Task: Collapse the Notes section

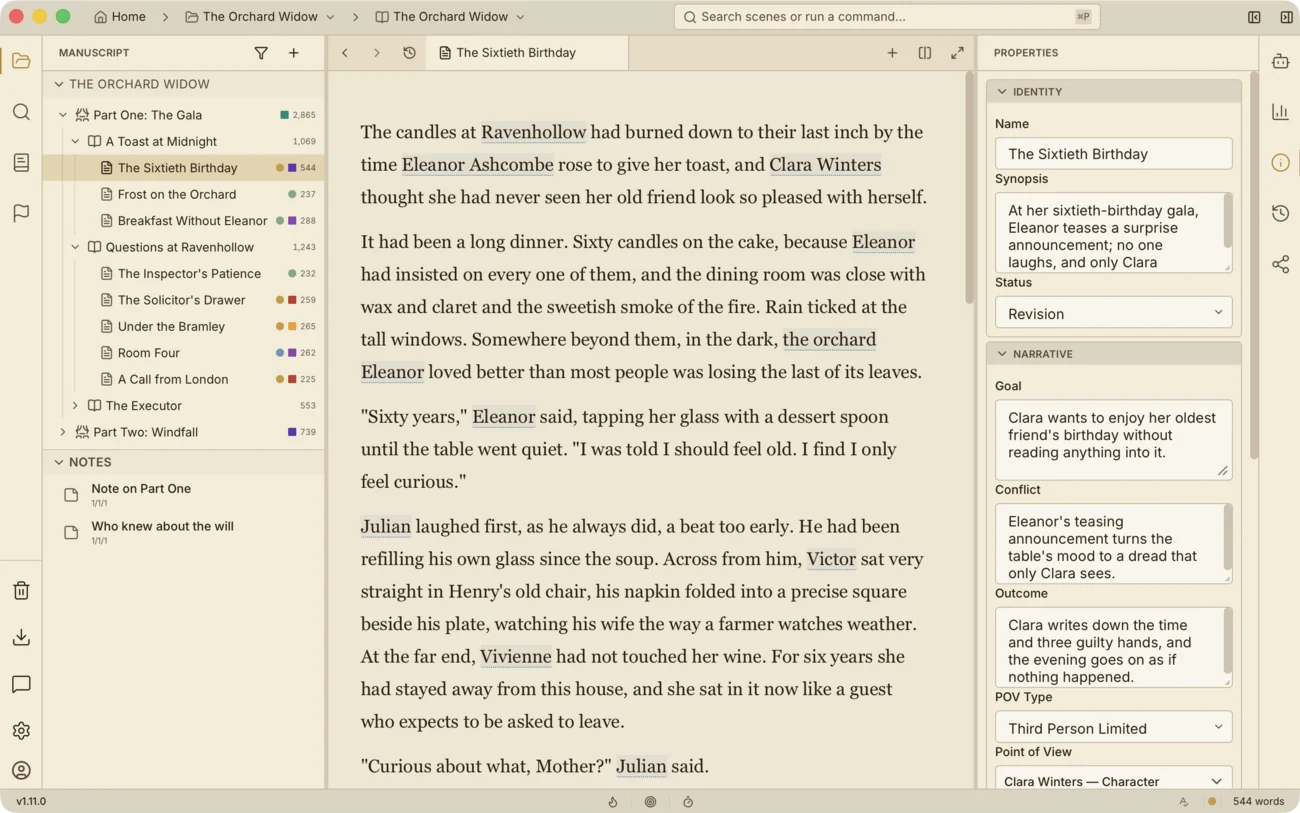Action: pos(59,462)
